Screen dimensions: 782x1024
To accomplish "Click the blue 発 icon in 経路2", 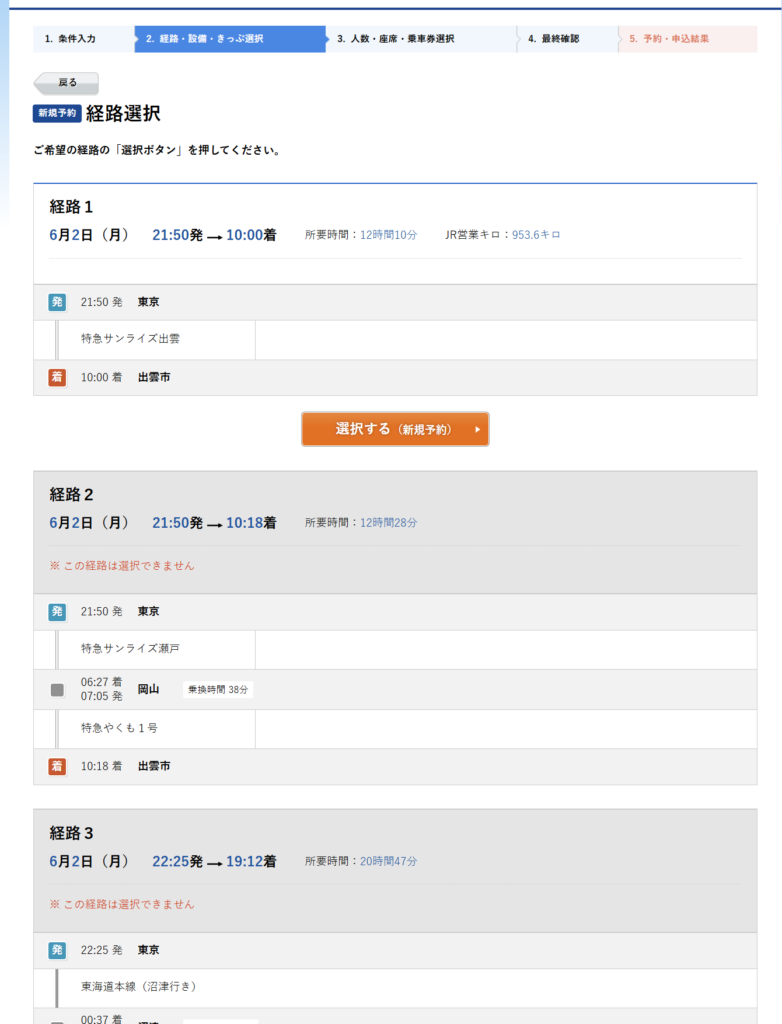I will (x=57, y=611).
